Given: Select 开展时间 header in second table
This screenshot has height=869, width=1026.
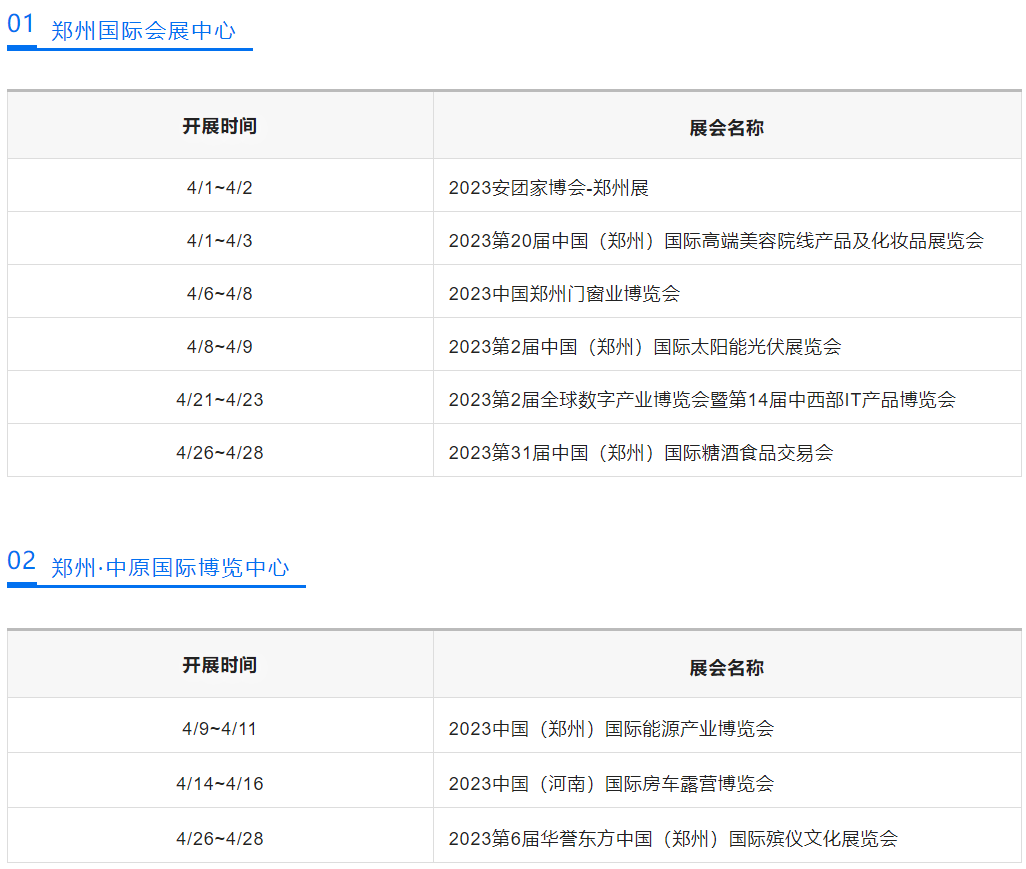Looking at the screenshot, I should 220,665.
